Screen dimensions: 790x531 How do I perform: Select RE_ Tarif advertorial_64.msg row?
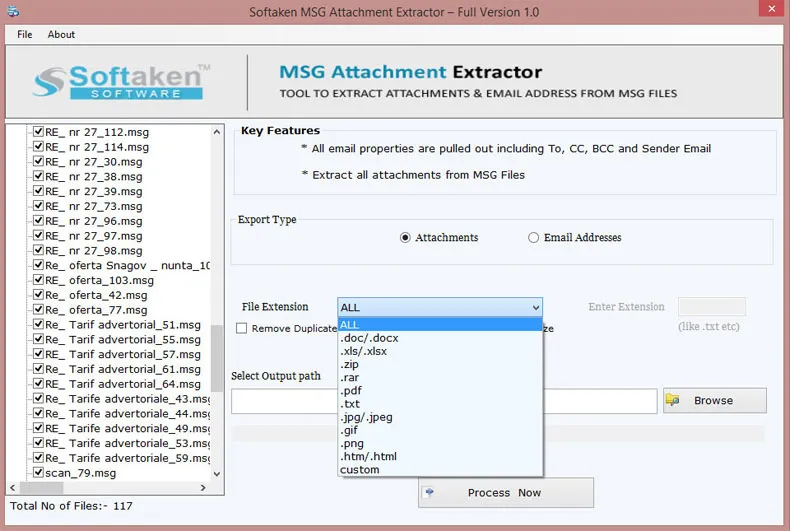pos(123,383)
